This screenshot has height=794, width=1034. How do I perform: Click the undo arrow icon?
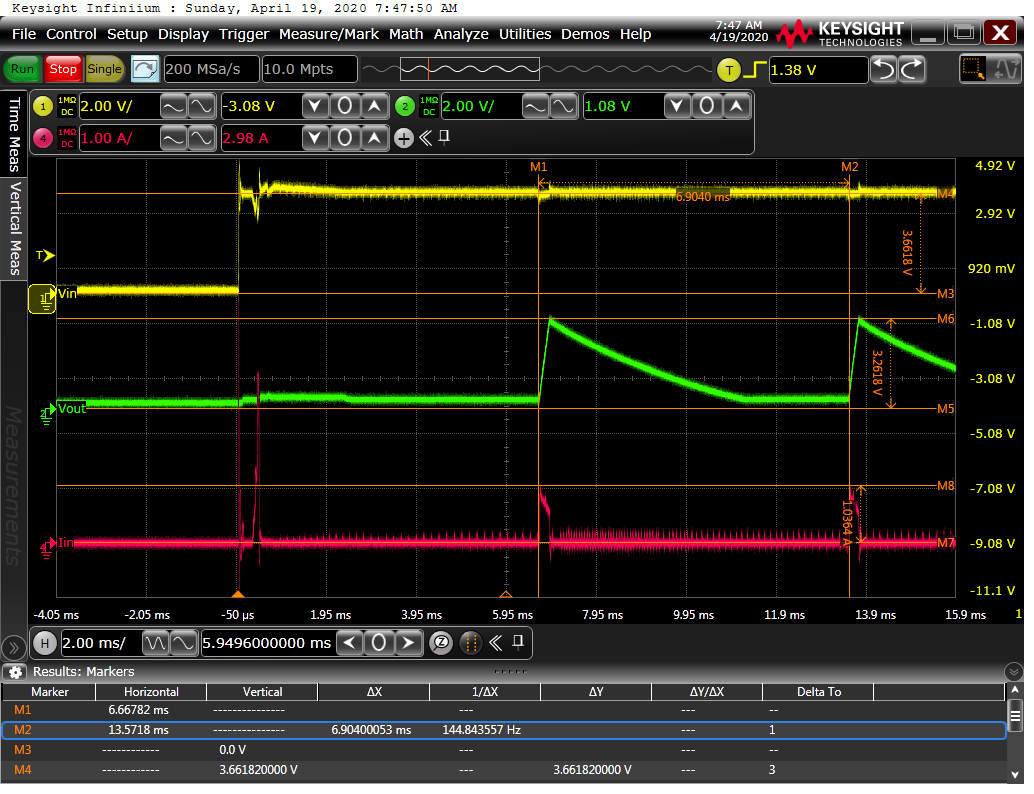pyautogui.click(x=884, y=69)
